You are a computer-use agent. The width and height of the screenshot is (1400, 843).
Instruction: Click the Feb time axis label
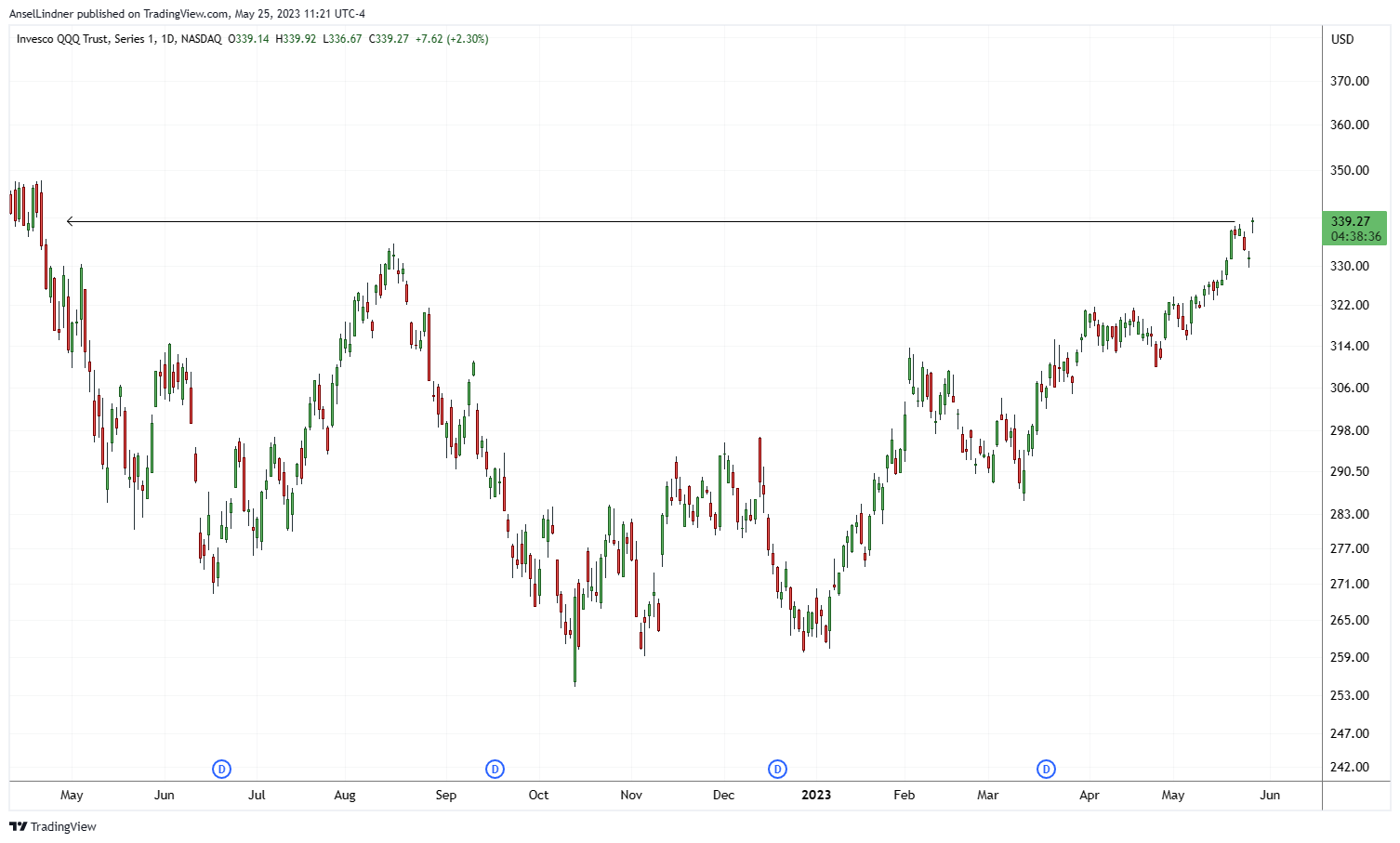pyautogui.click(x=905, y=795)
